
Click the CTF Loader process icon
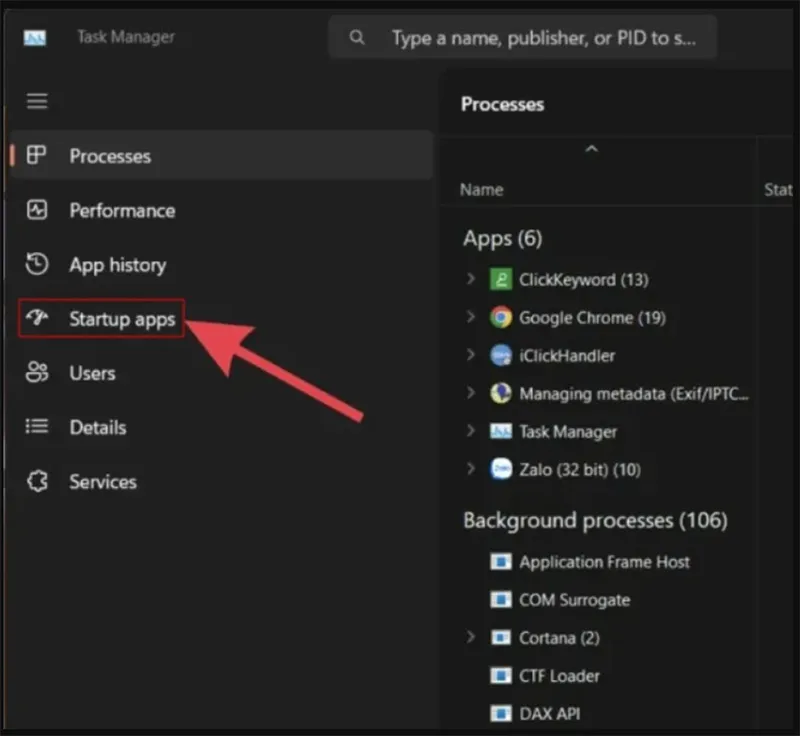coord(501,675)
